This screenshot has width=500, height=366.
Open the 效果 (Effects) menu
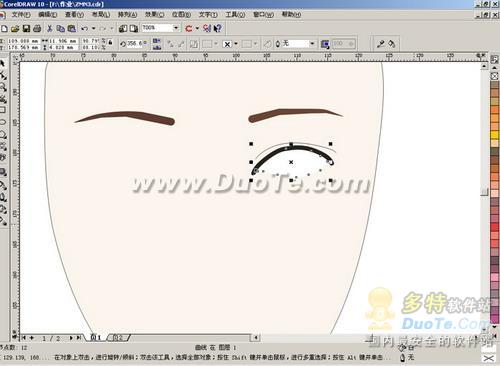154,14
